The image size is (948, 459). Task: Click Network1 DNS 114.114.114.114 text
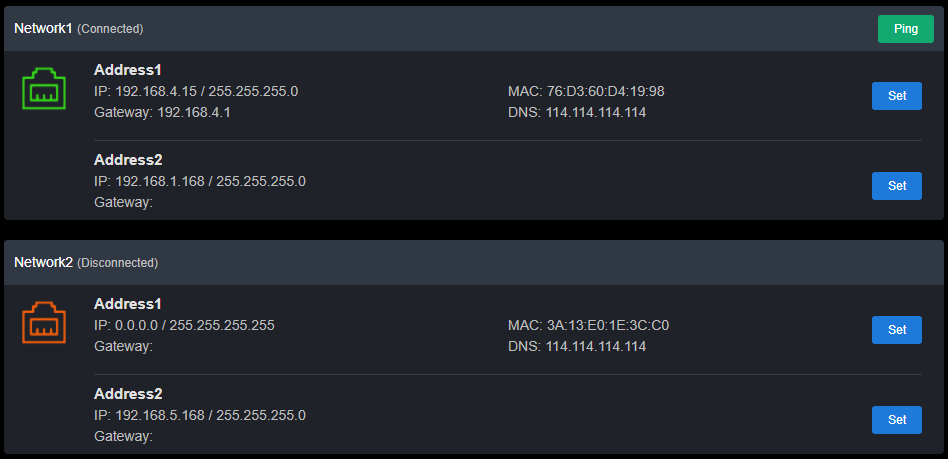(x=577, y=112)
